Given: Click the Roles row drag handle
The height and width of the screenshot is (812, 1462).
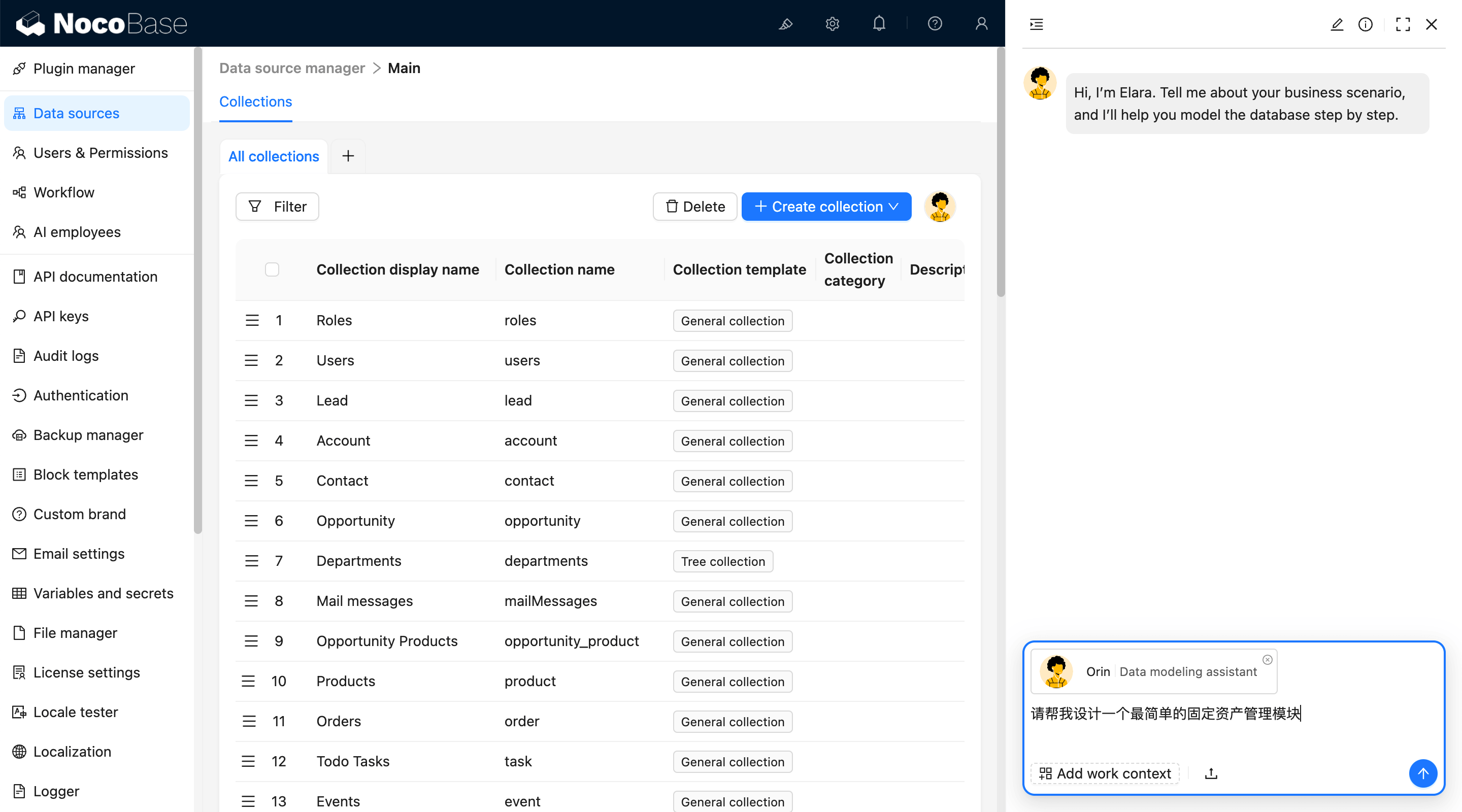Looking at the screenshot, I should 252,321.
